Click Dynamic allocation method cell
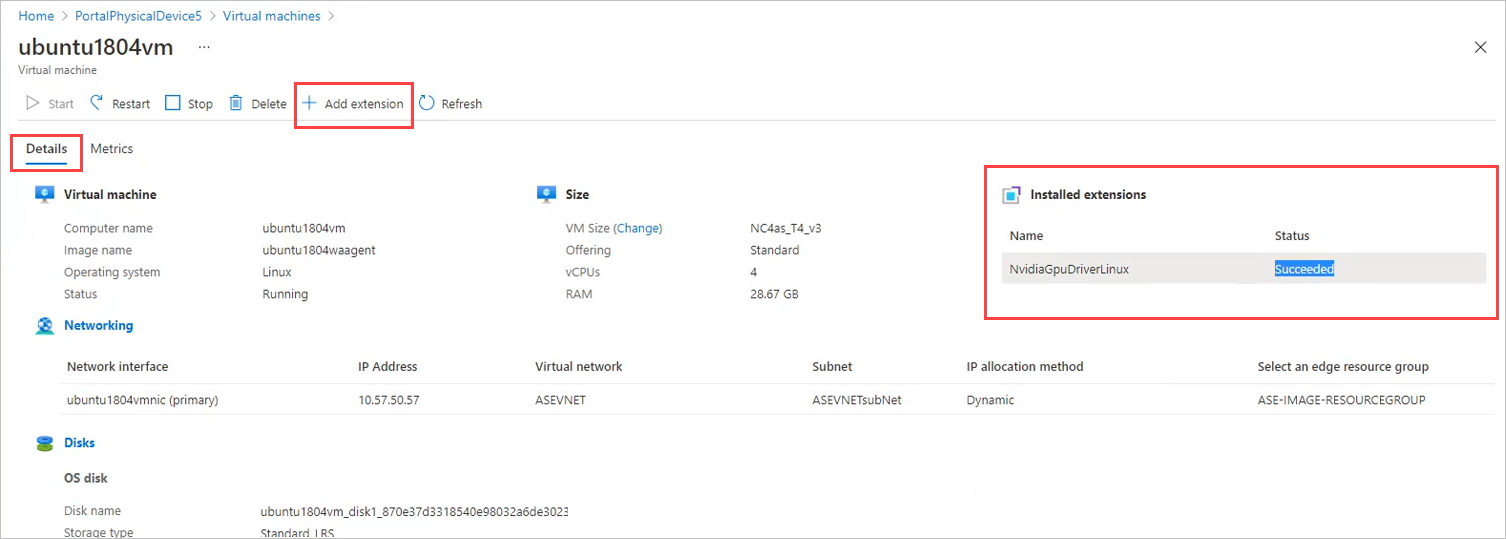Viewport: 1506px width, 539px height. coord(990,400)
